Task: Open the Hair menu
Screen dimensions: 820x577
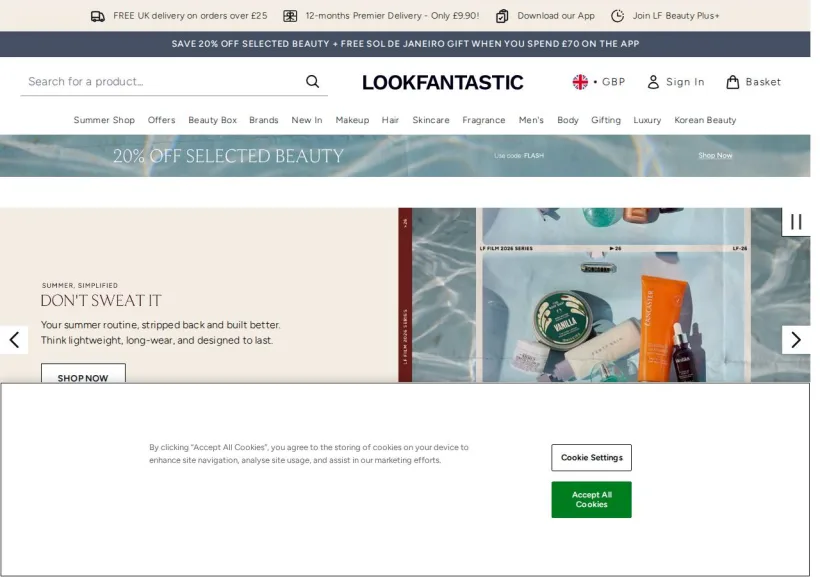Action: (x=390, y=120)
